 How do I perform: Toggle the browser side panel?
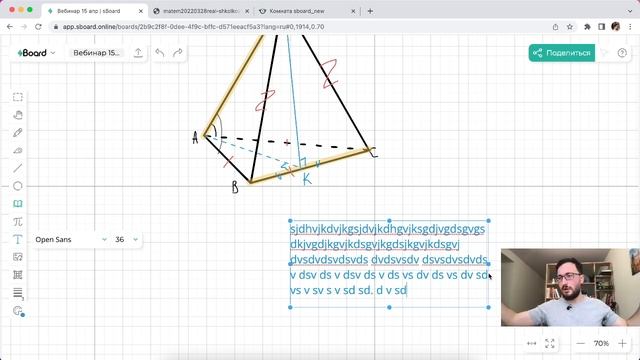[x=601, y=27]
